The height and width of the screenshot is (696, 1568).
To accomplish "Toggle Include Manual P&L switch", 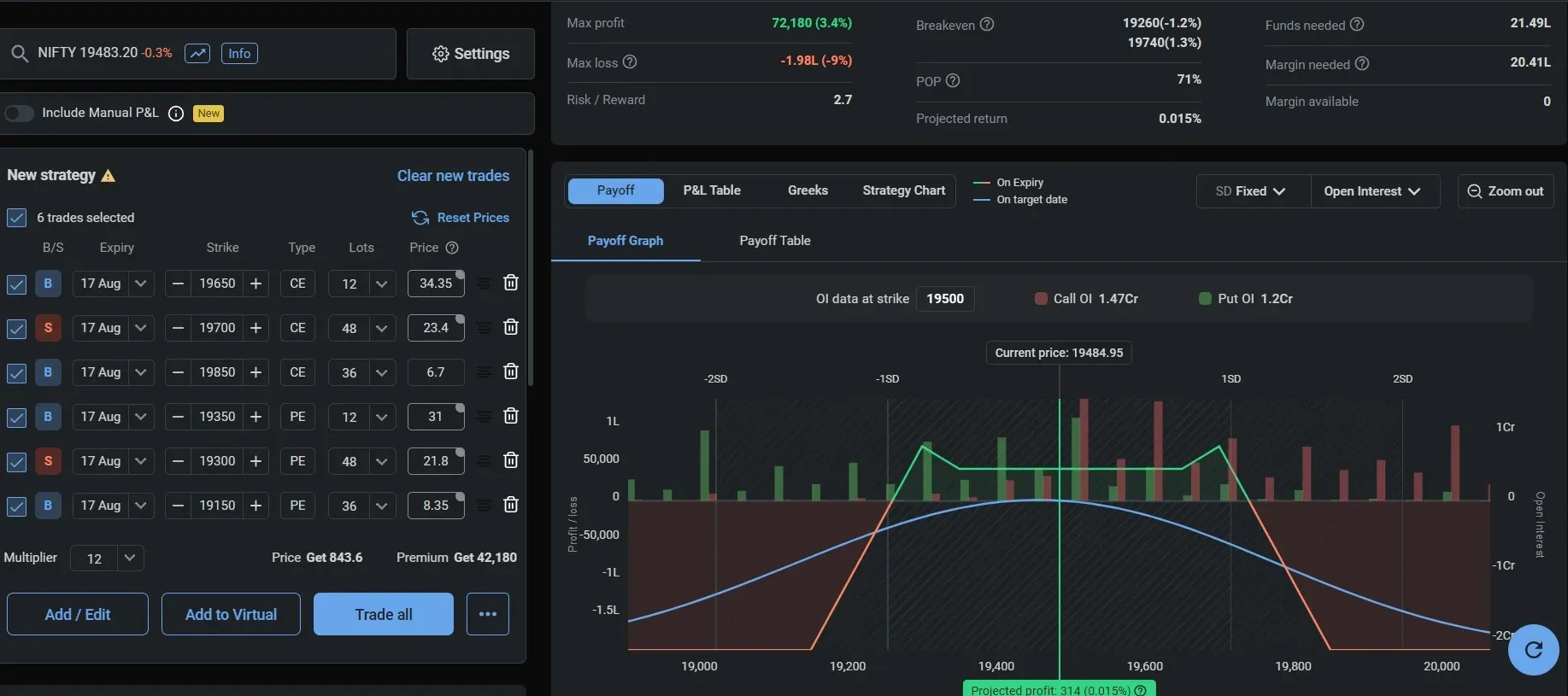I will point(19,114).
